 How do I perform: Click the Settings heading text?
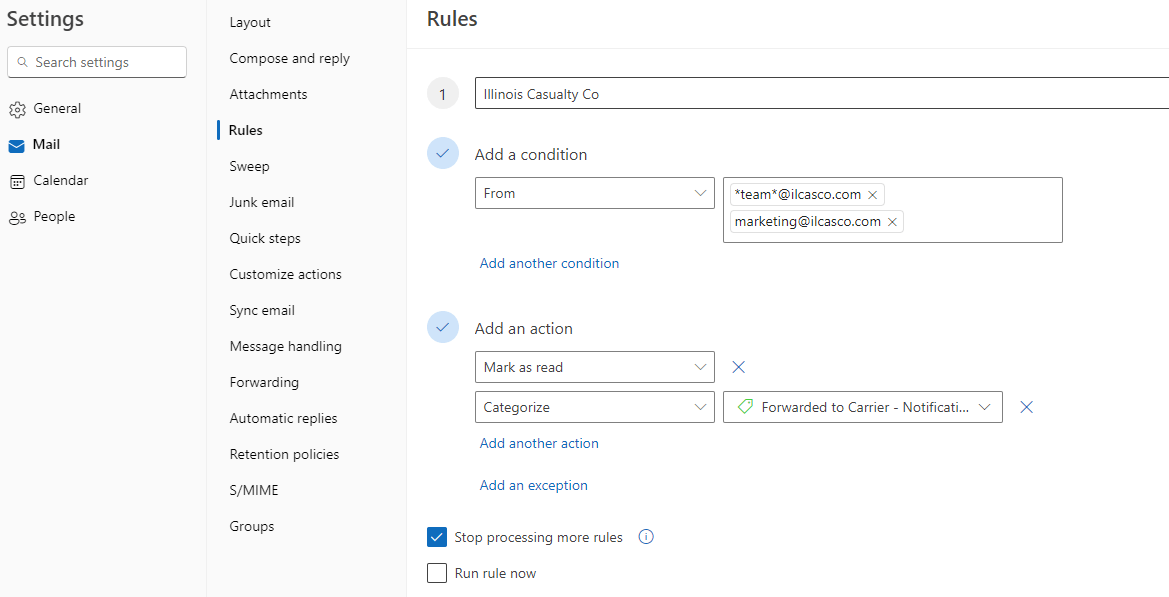(45, 19)
